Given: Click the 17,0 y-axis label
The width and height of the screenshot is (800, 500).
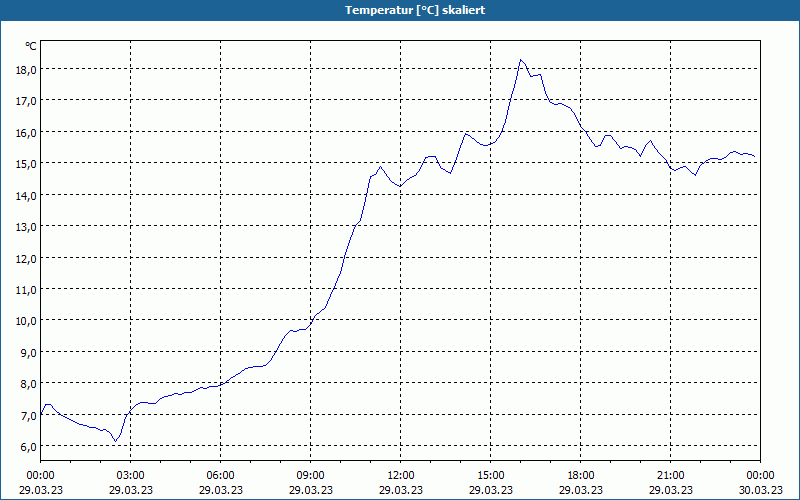Looking at the screenshot, I should [x=26, y=101].
